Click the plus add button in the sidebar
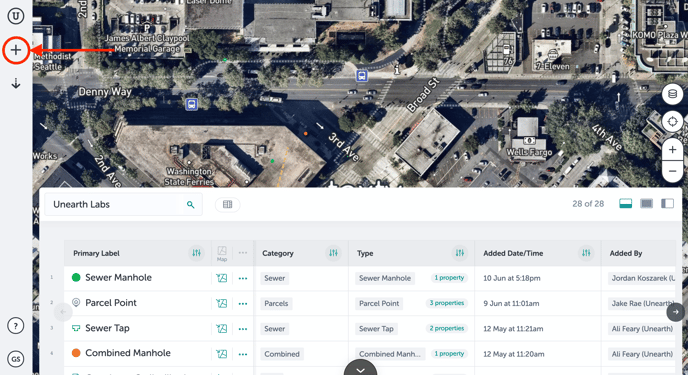This screenshot has height=375, width=688. coord(16,50)
